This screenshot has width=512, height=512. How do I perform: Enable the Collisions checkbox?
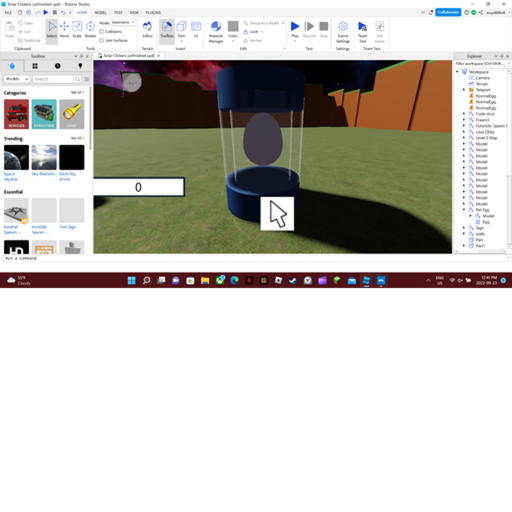click(102, 31)
